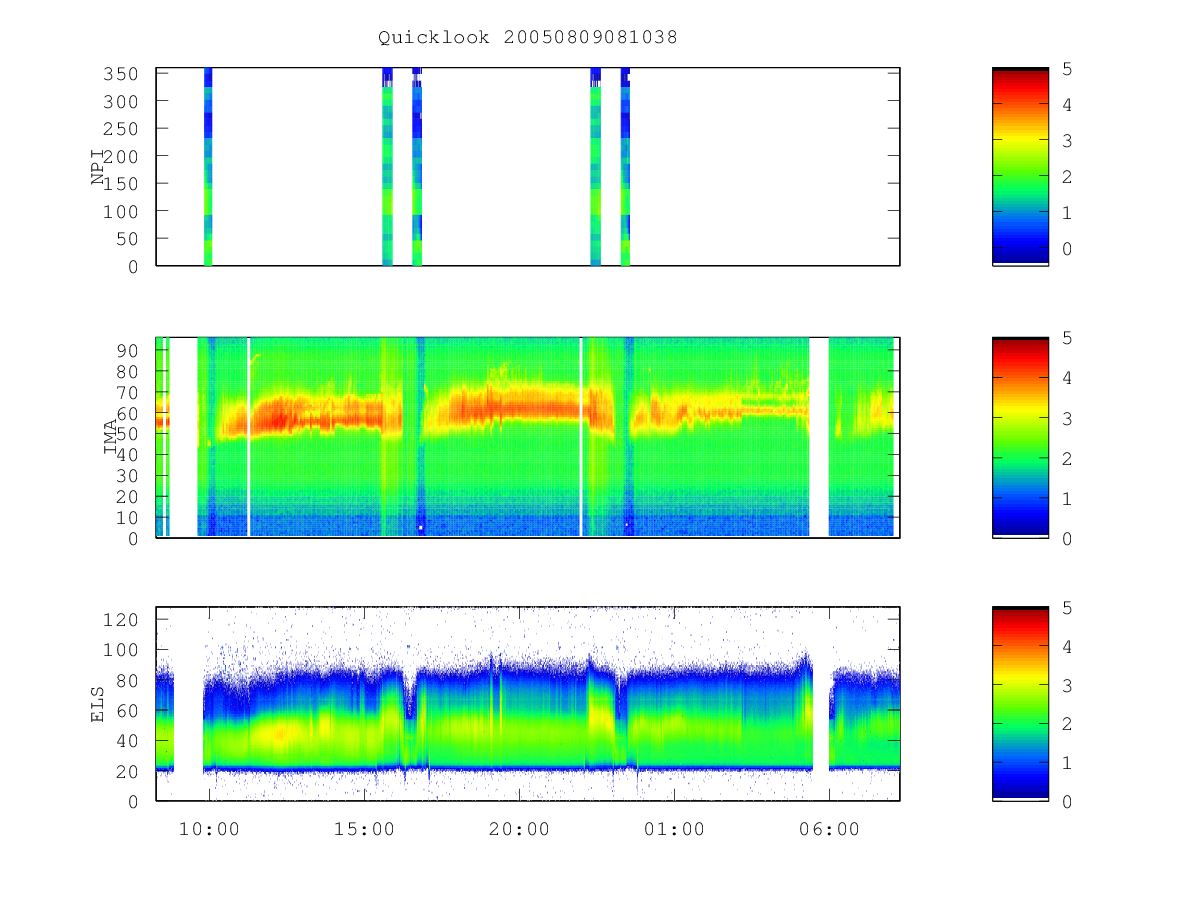Click the 100 tick on ELS axis
Screen dimensions: 1200x900
tap(123, 650)
